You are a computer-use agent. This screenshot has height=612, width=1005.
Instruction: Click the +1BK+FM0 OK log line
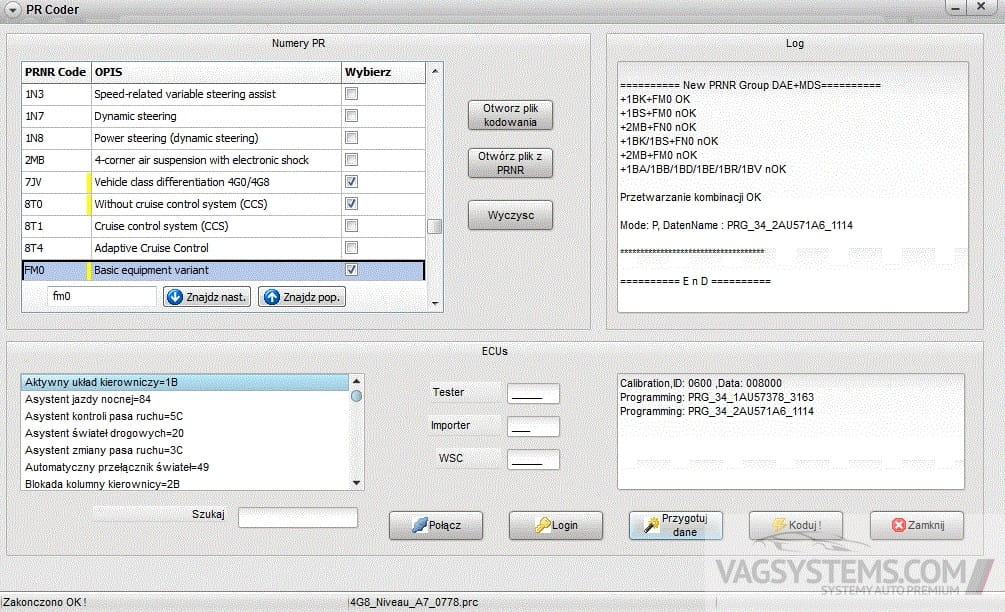(x=655, y=99)
